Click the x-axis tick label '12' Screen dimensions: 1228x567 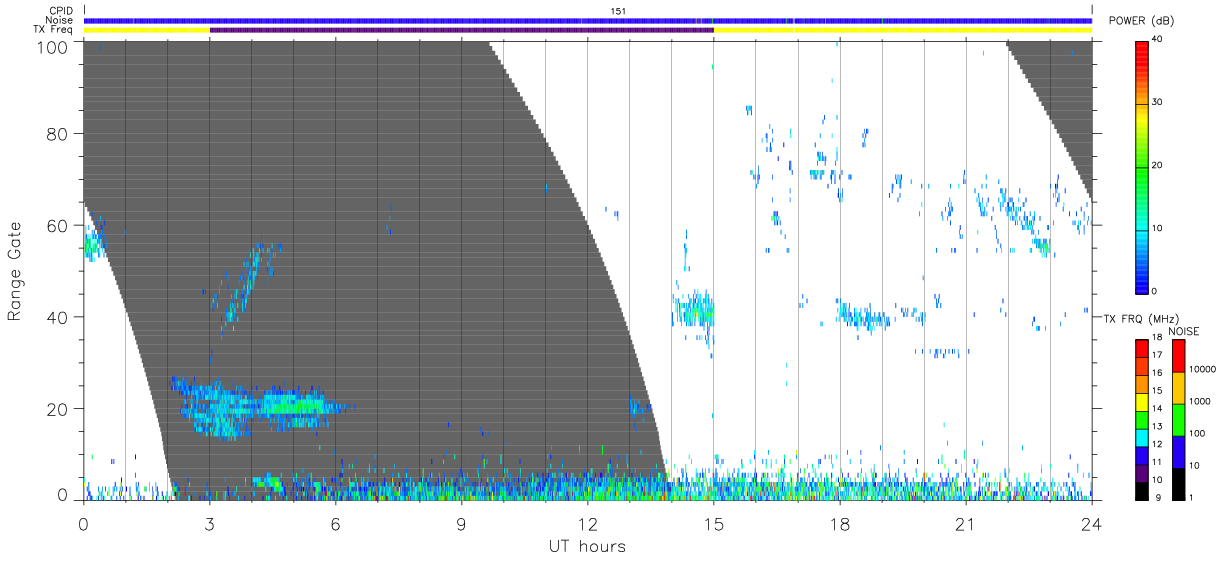pyautogui.click(x=587, y=523)
